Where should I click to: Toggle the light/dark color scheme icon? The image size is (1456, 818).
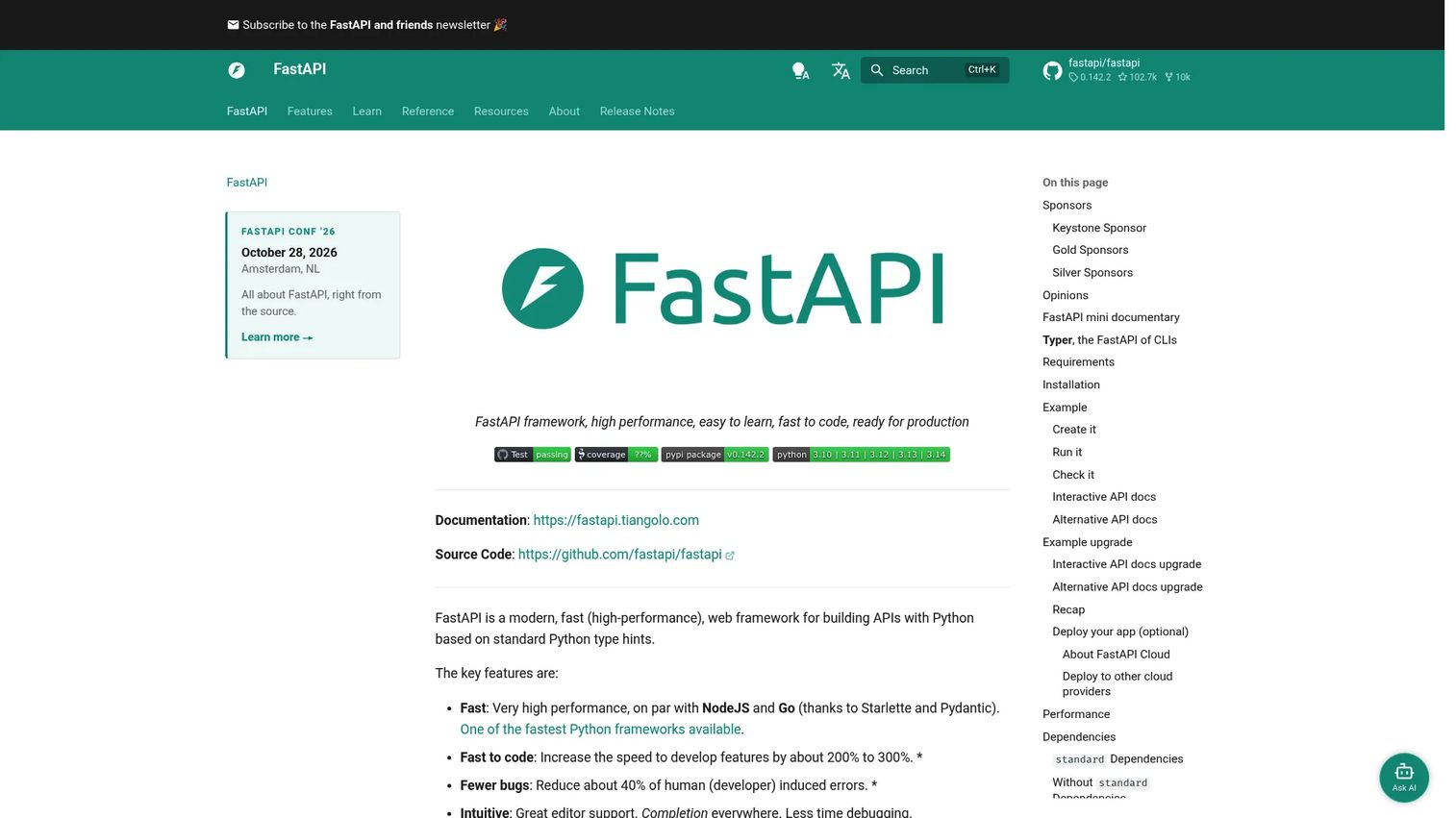point(800,71)
